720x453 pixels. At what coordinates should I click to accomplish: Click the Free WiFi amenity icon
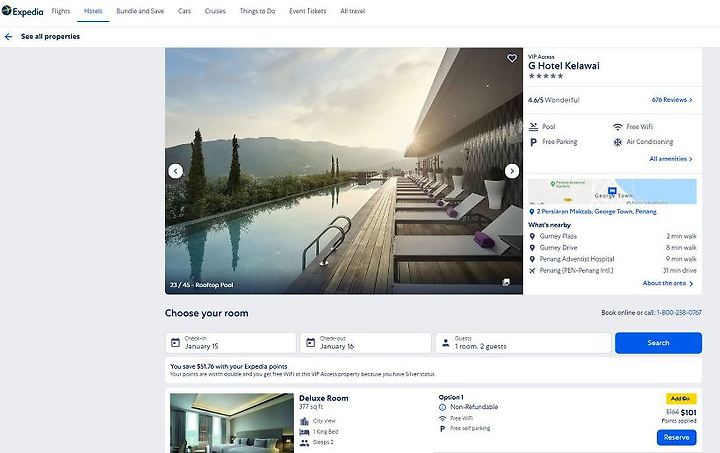pos(618,127)
